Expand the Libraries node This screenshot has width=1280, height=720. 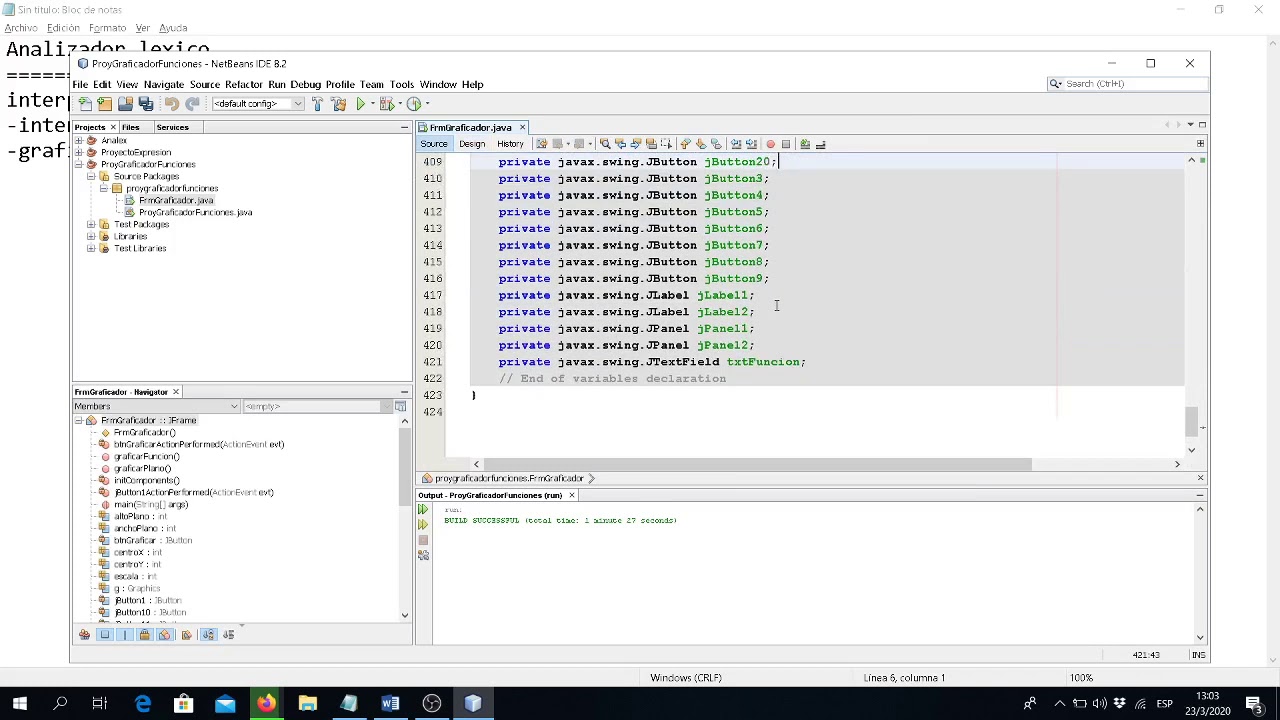(91, 237)
